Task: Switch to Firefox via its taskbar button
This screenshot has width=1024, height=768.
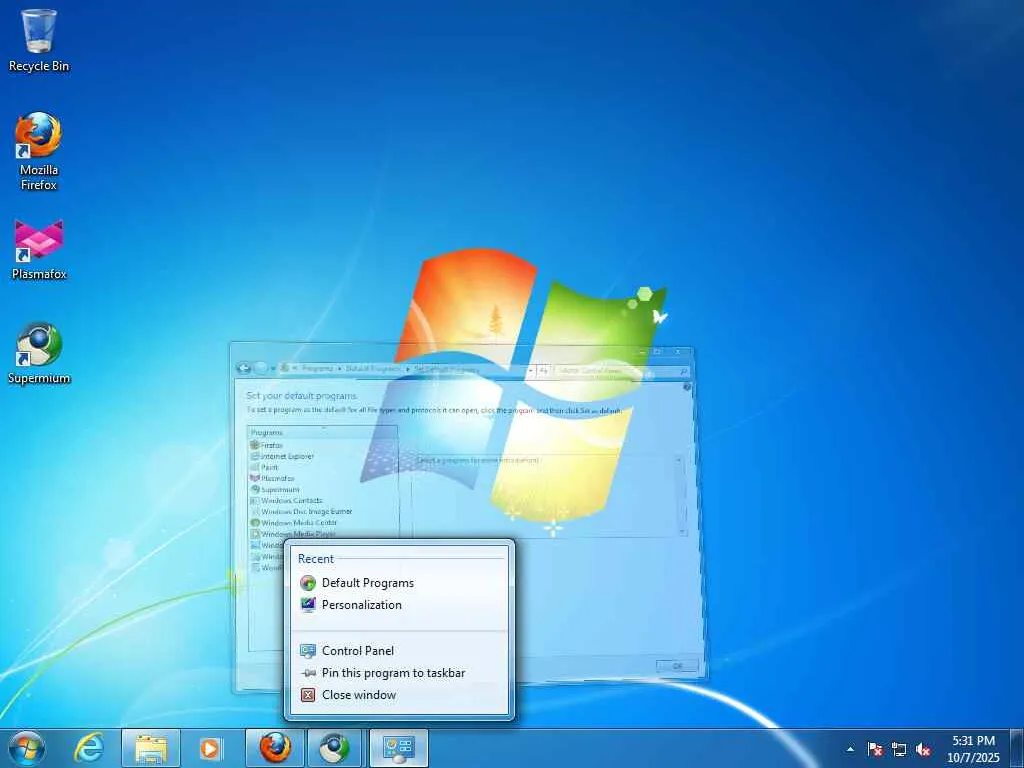Action: [x=275, y=748]
